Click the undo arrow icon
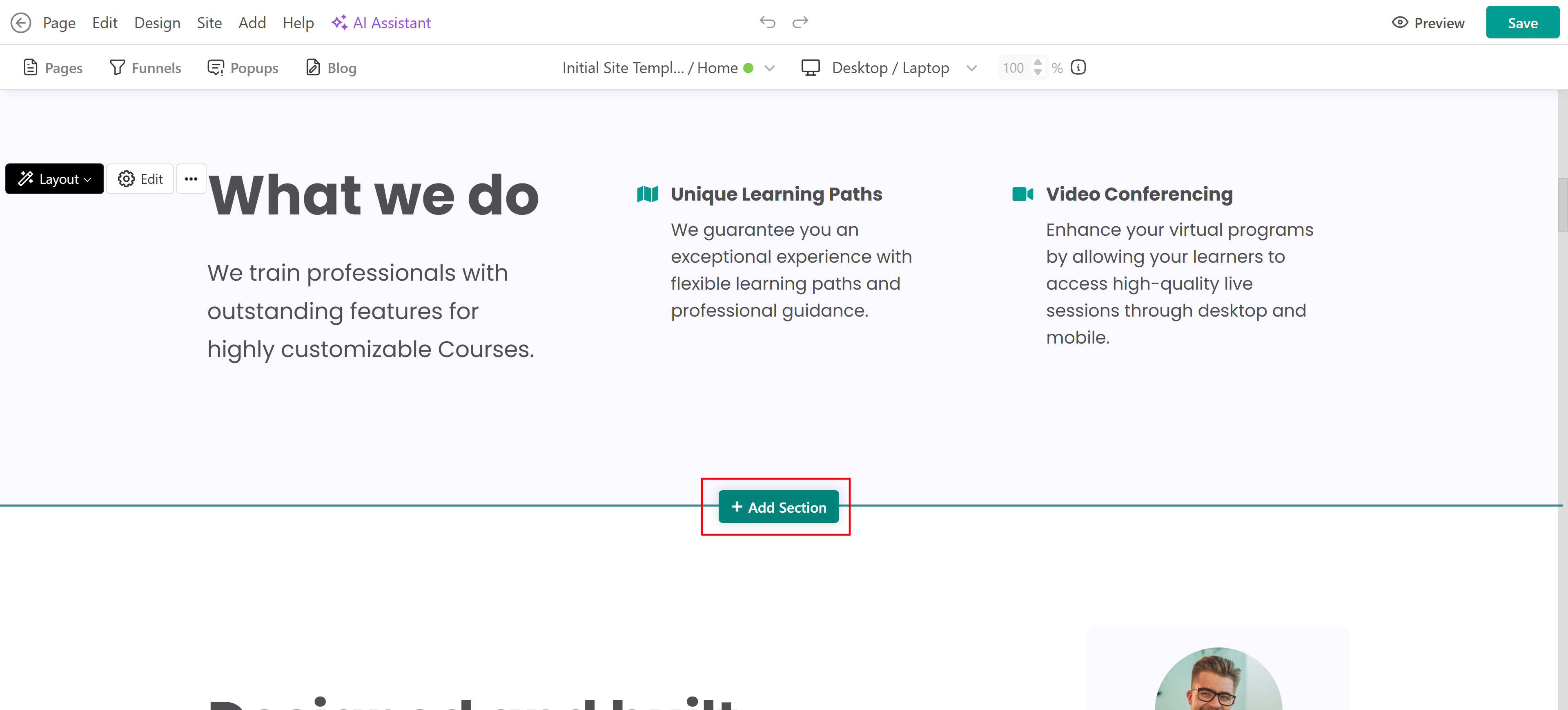This screenshot has width=1568, height=710. click(767, 22)
